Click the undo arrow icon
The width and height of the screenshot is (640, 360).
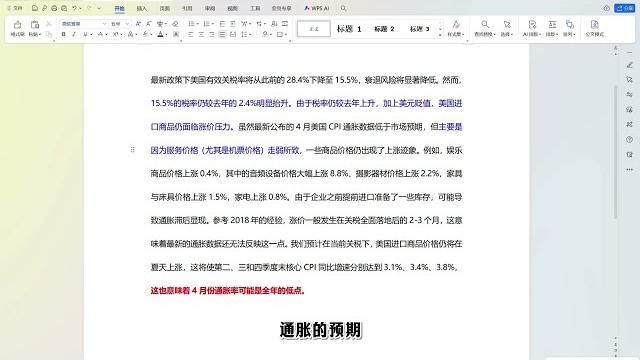74,8
